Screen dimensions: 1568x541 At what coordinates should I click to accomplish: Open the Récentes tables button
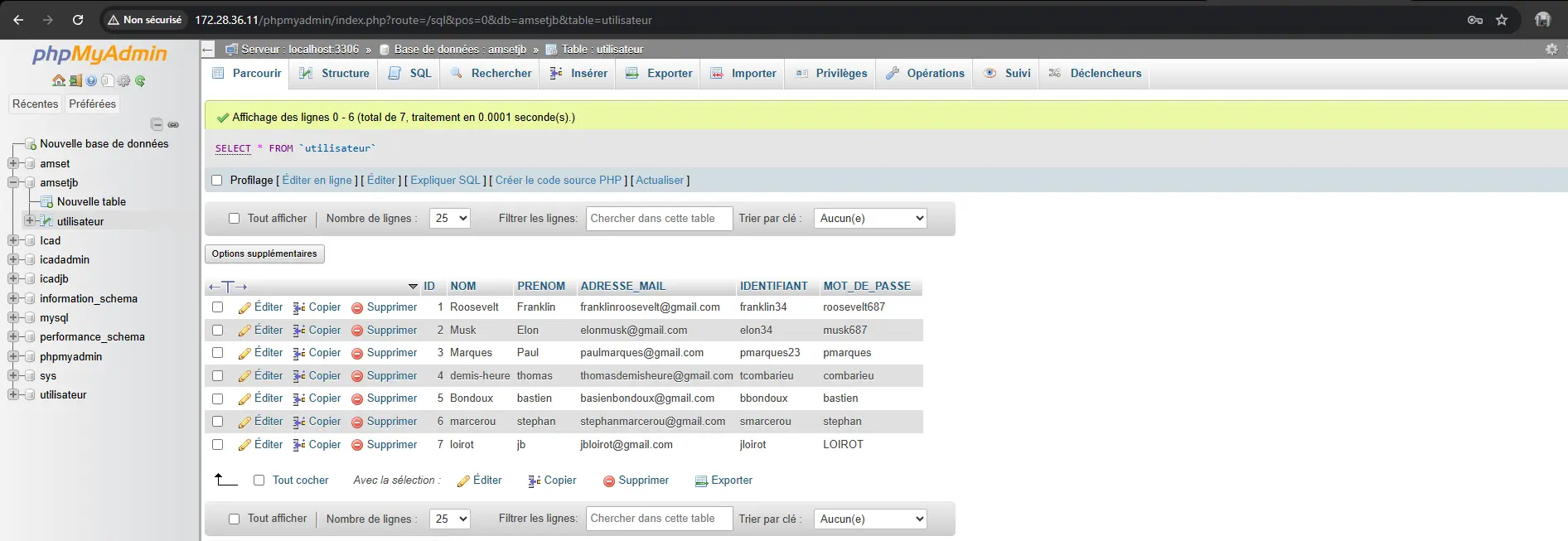tap(36, 104)
